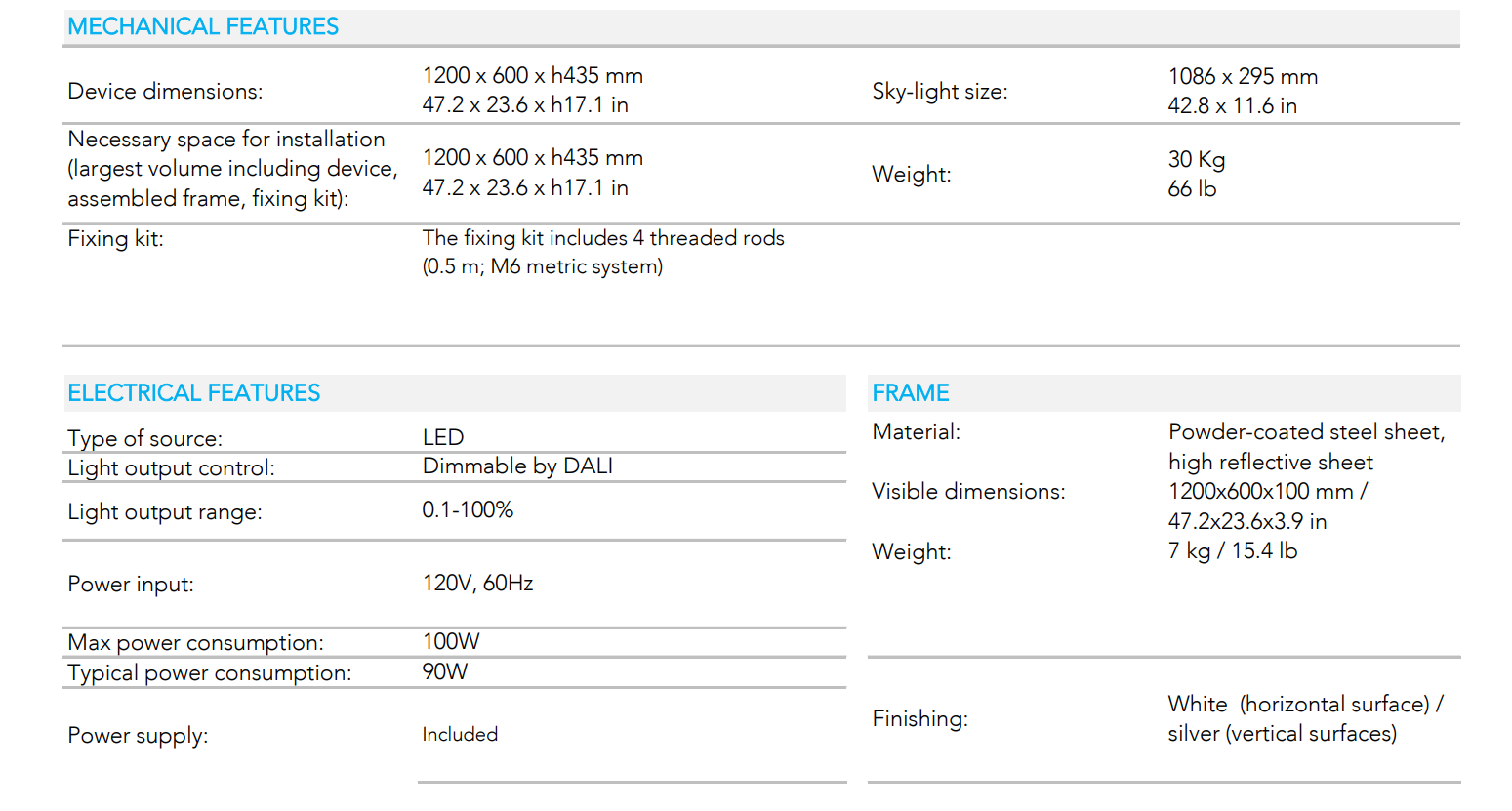Viewport: 1512px width, 811px height.
Task: Click the MECHANICAL FEATURES heading
Action: (203, 26)
